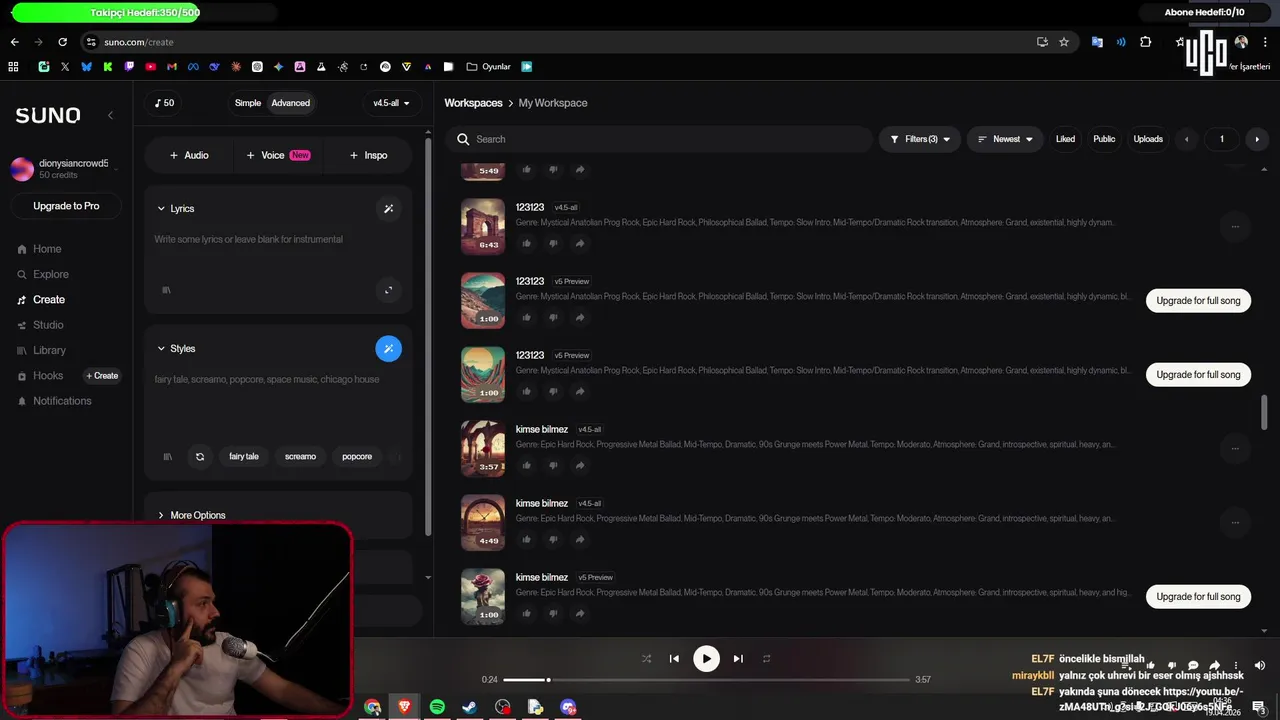Switch to Advanced creation mode
The image size is (1280, 720).
(291, 103)
